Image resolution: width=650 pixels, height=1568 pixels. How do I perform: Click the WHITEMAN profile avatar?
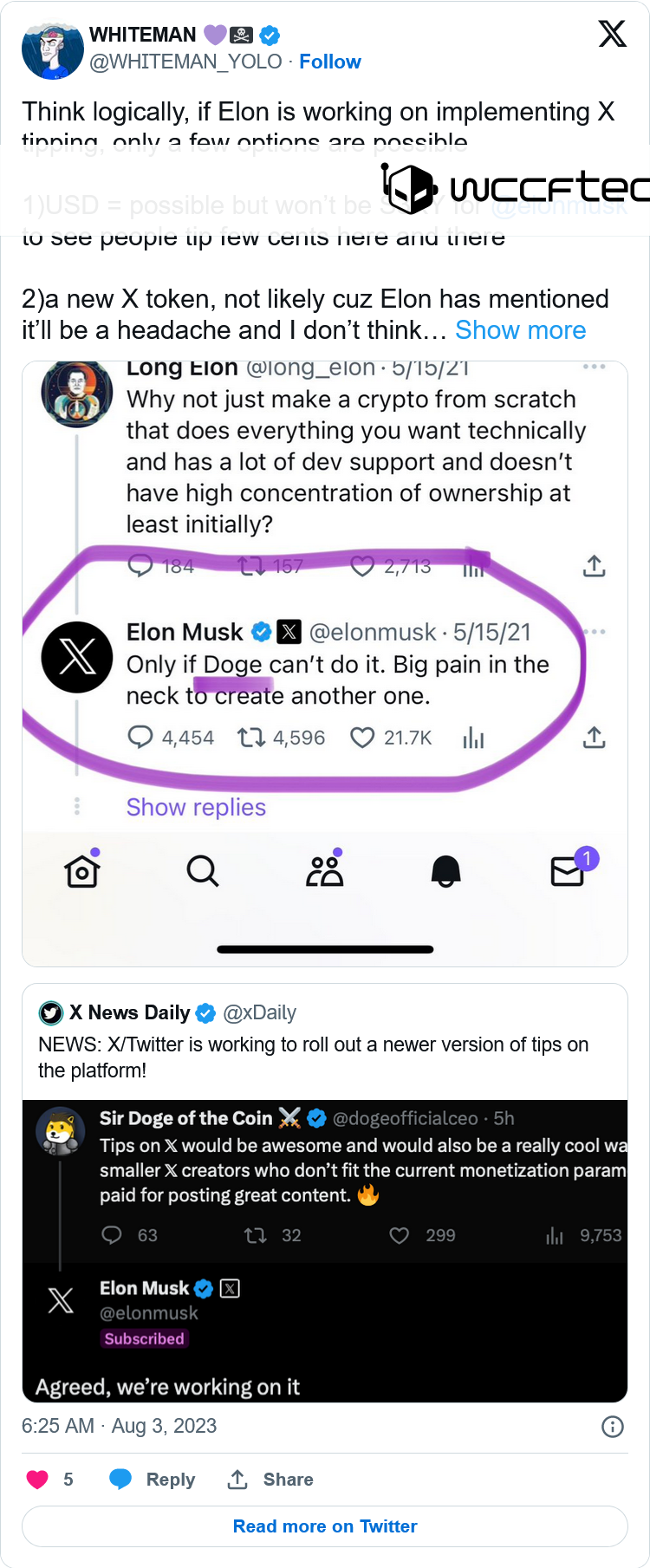click(x=53, y=51)
